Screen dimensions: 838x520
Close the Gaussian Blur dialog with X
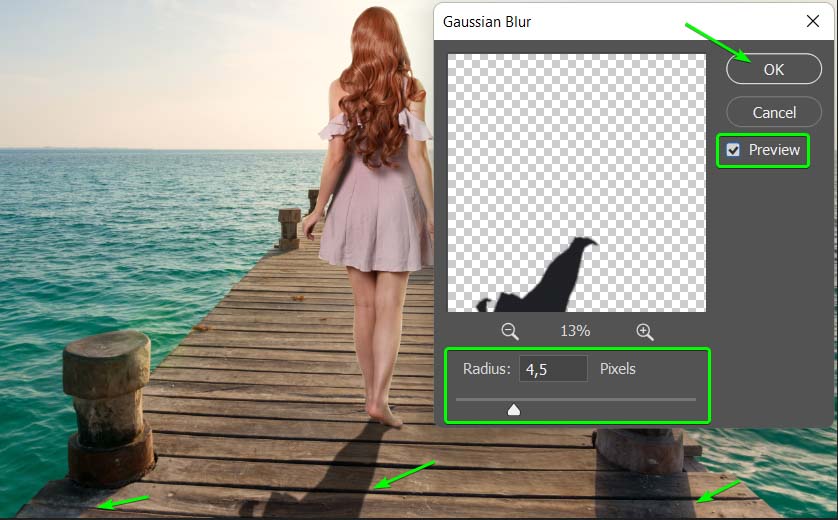coord(813,21)
